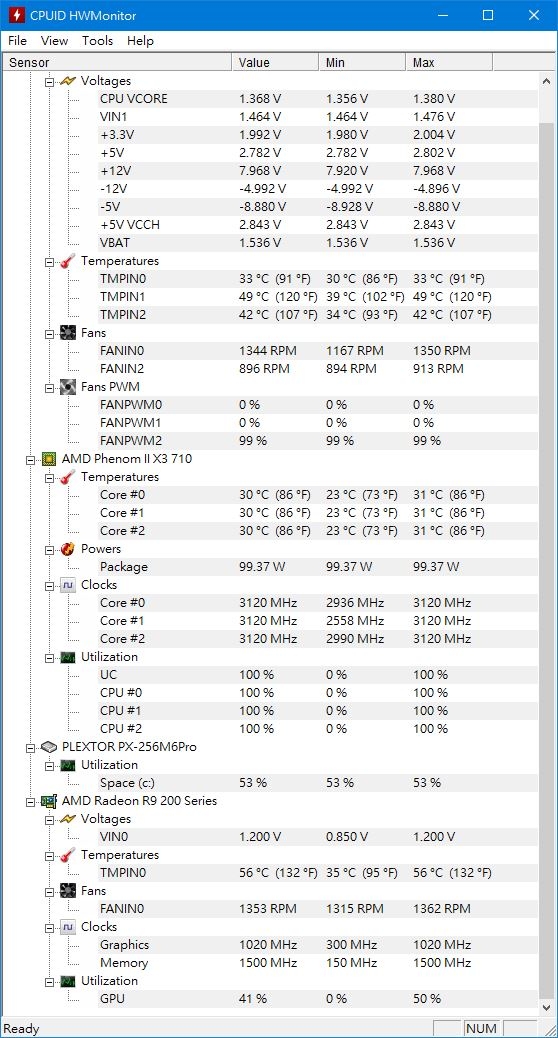Collapse the CPU Utilization section
Viewport: 558px width, 1038px height.
coord(50,657)
